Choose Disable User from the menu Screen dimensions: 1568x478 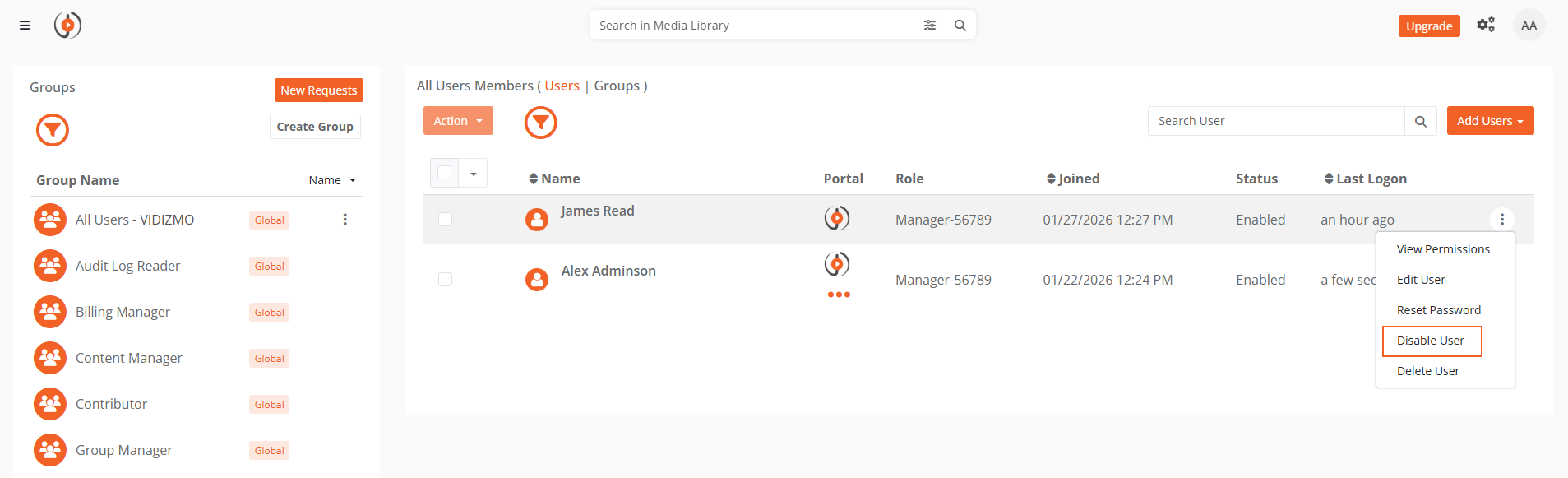pos(1432,341)
